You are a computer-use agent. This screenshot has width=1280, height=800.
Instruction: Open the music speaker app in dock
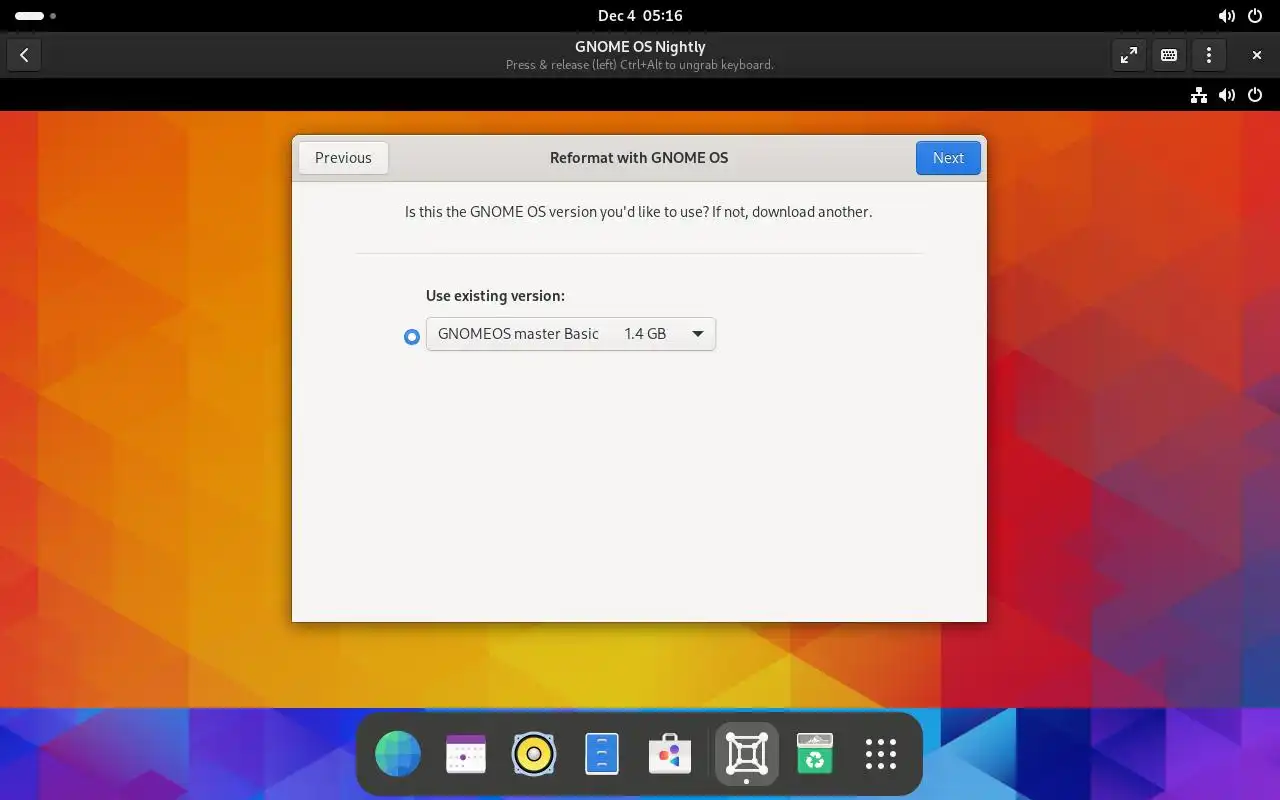tap(534, 754)
